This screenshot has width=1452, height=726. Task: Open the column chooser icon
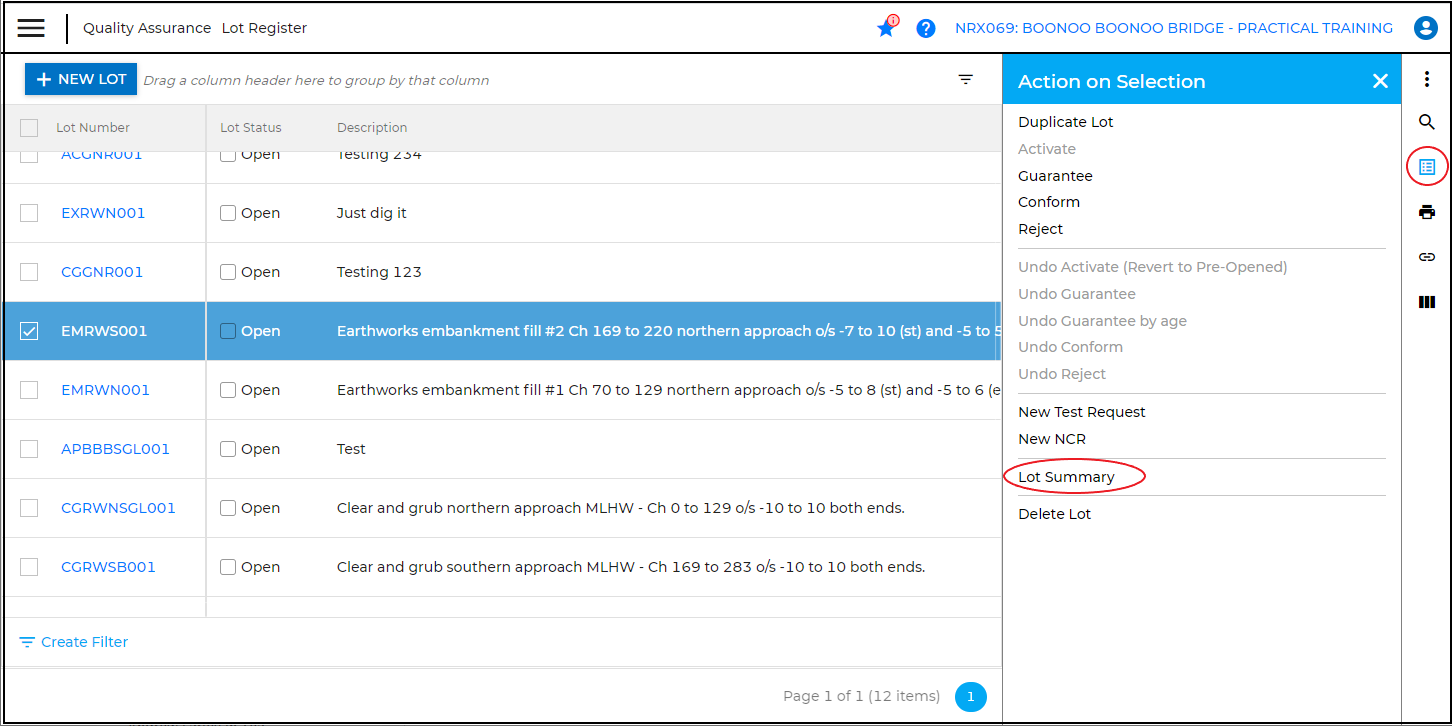[x=1427, y=302]
